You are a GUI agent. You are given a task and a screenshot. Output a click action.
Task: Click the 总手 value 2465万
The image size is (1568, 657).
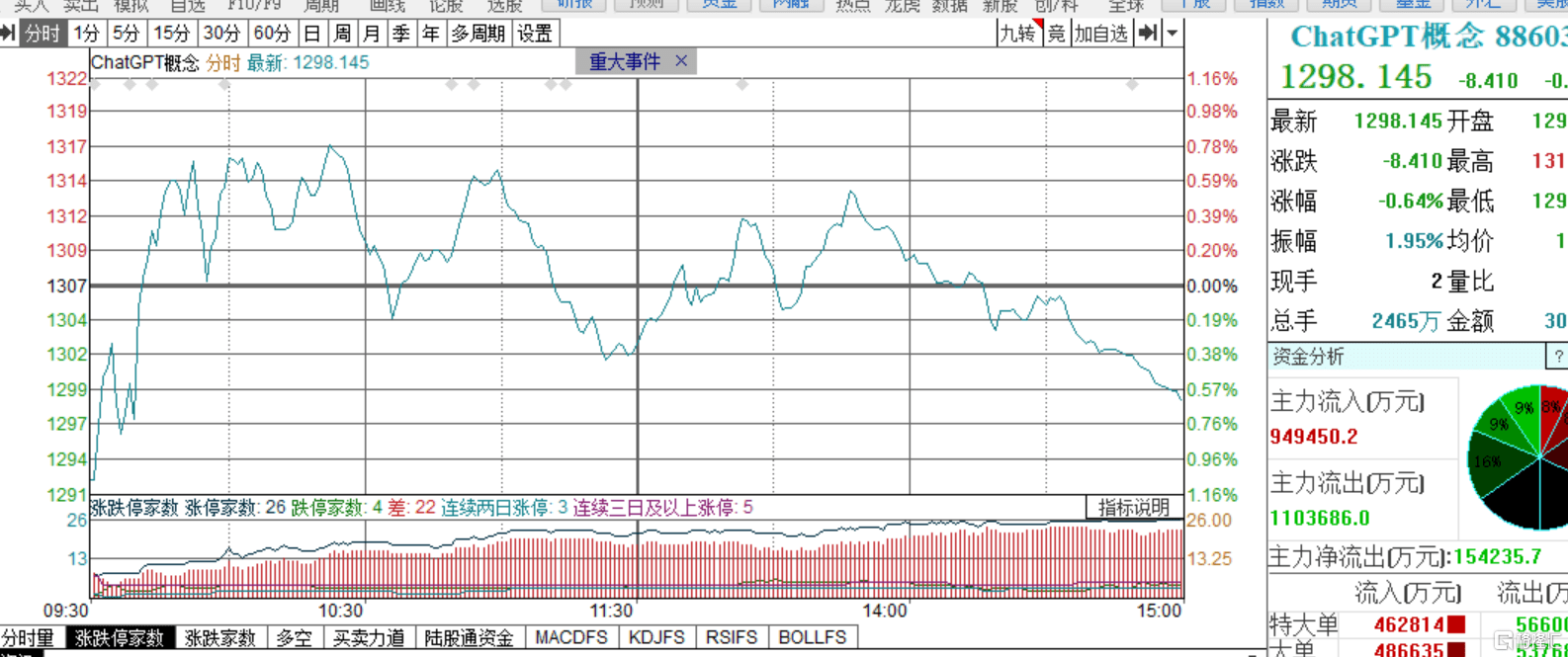pos(1405,320)
